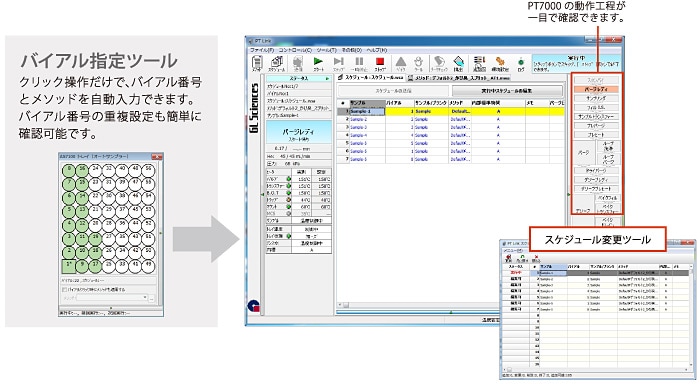Click the step-forward skip icon in toolbar

[x=339, y=62]
